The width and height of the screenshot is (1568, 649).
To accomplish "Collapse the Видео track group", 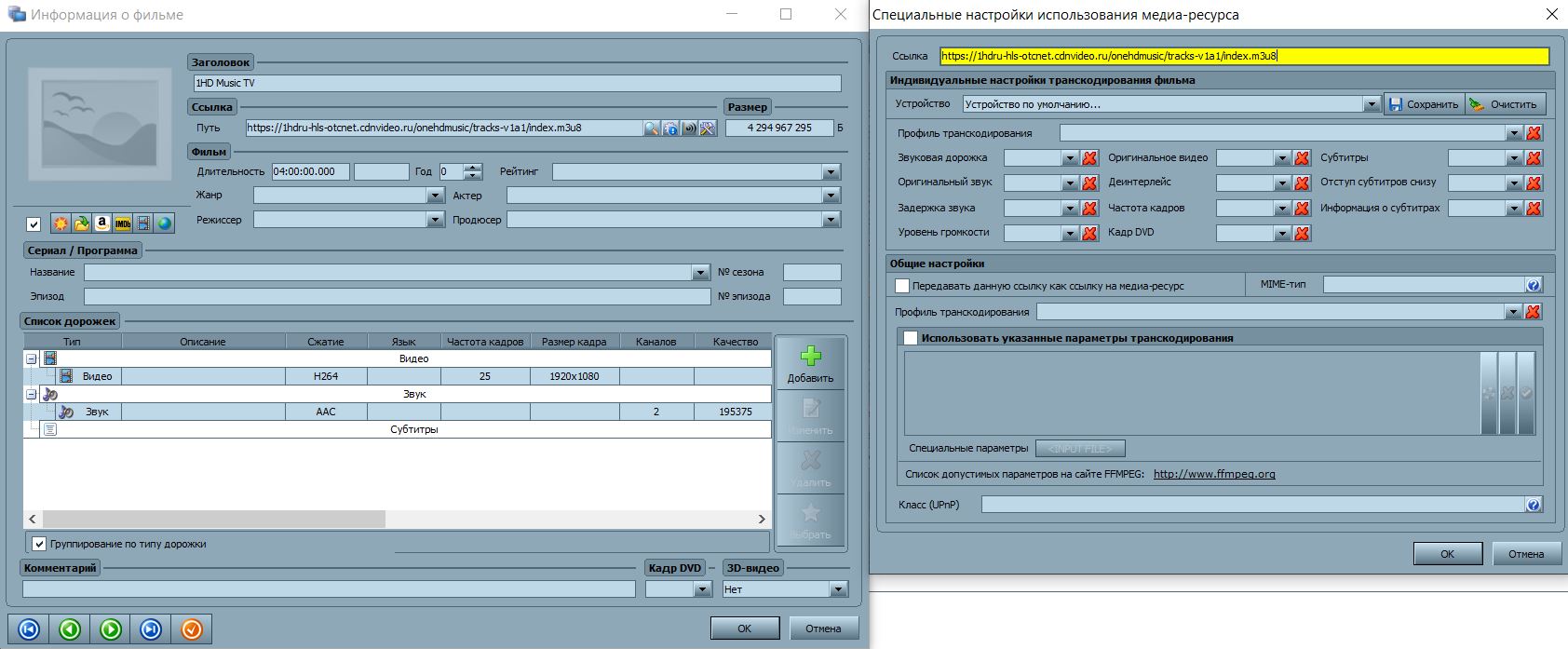I will pyautogui.click(x=32, y=358).
